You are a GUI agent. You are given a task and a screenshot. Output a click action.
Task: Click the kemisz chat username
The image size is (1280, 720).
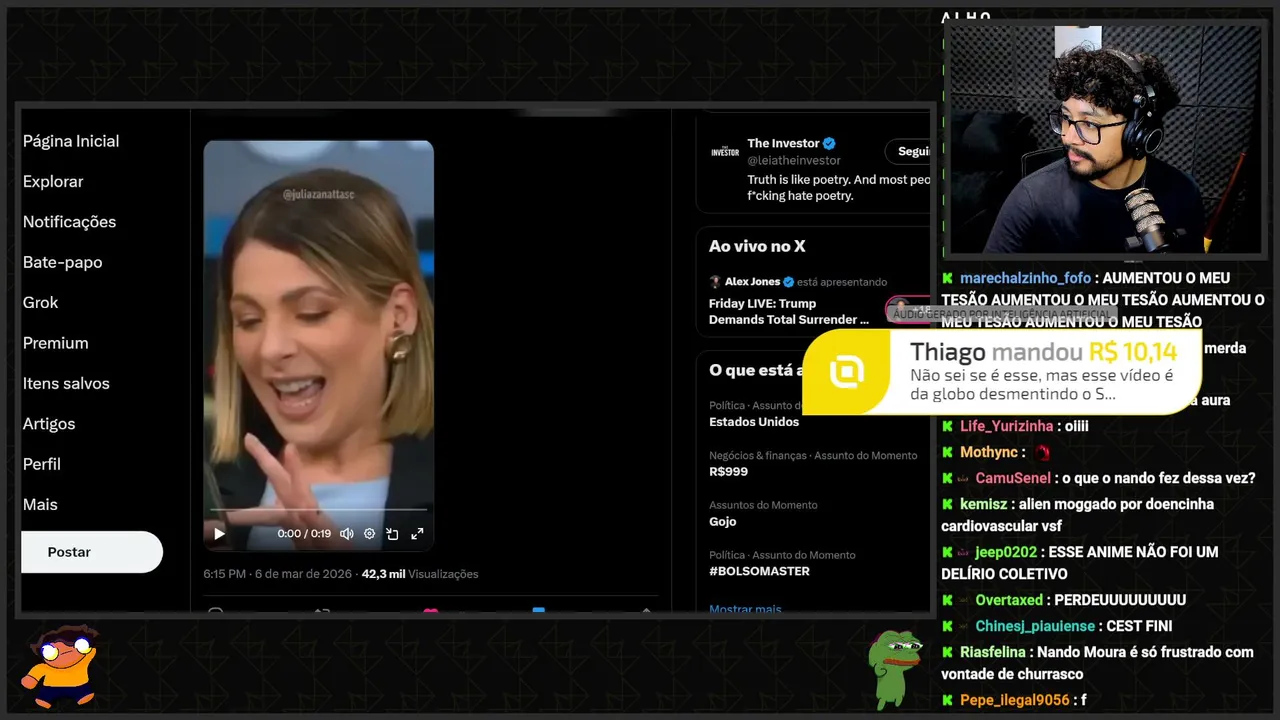point(985,504)
